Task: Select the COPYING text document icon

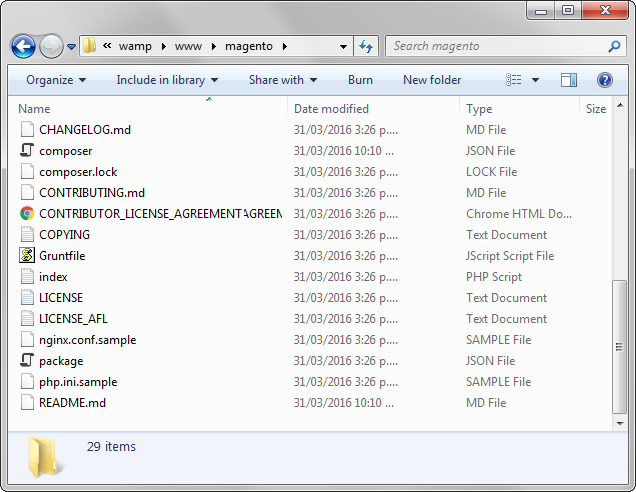Action: (27, 234)
